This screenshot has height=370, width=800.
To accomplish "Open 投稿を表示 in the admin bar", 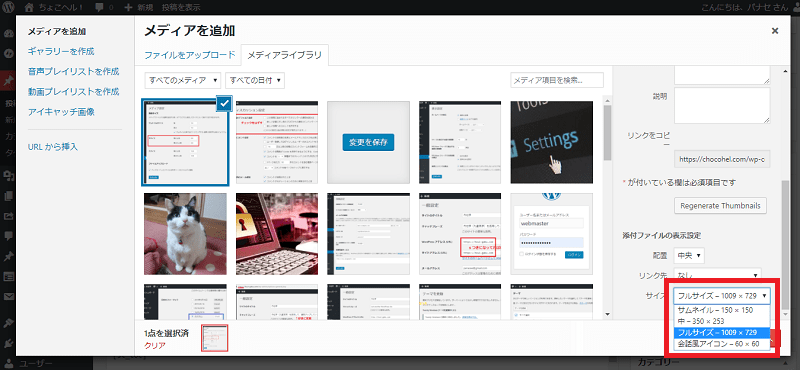I will 181,7.
